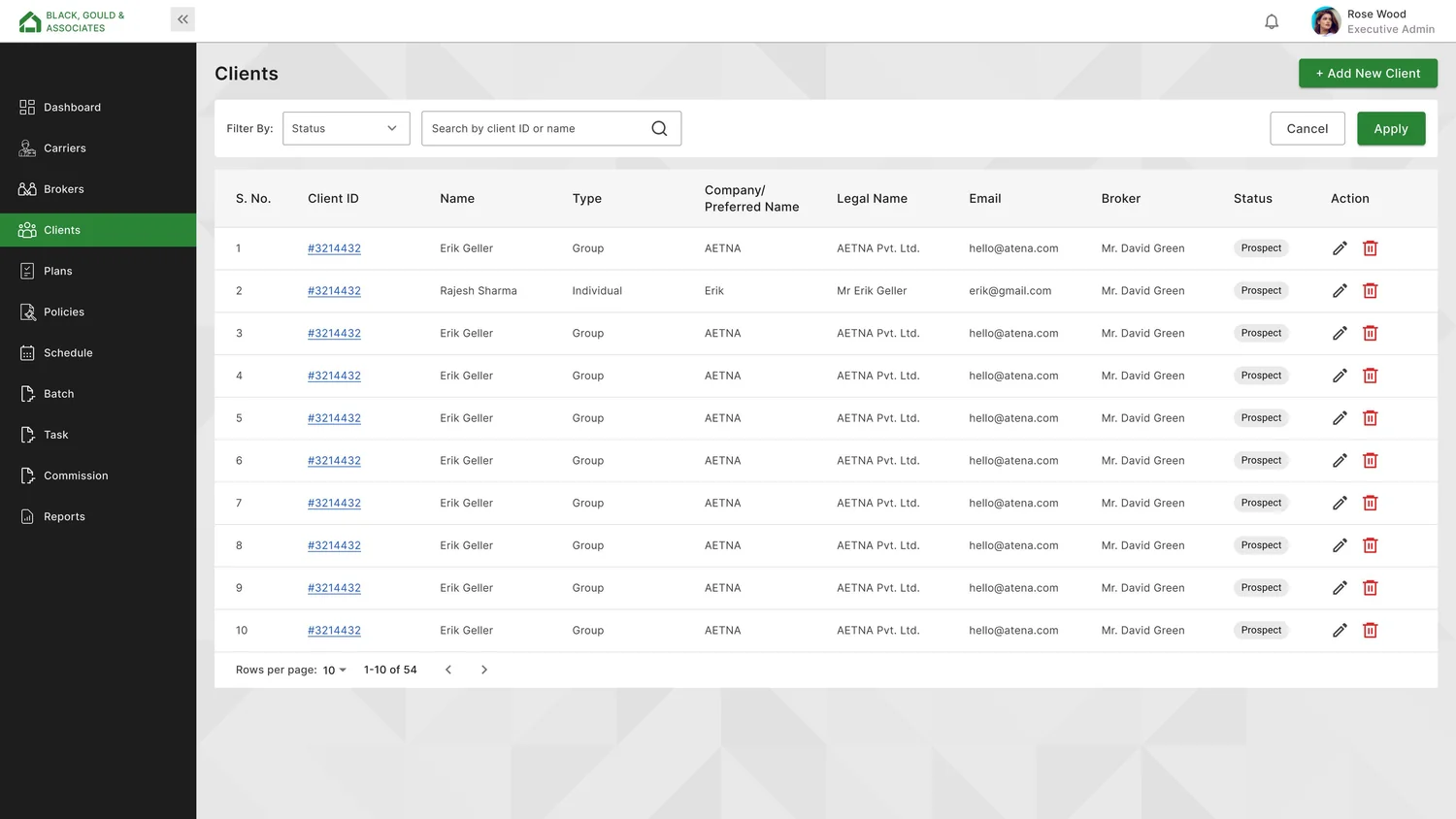
Task: Go to Carriers section
Action: click(x=98, y=148)
